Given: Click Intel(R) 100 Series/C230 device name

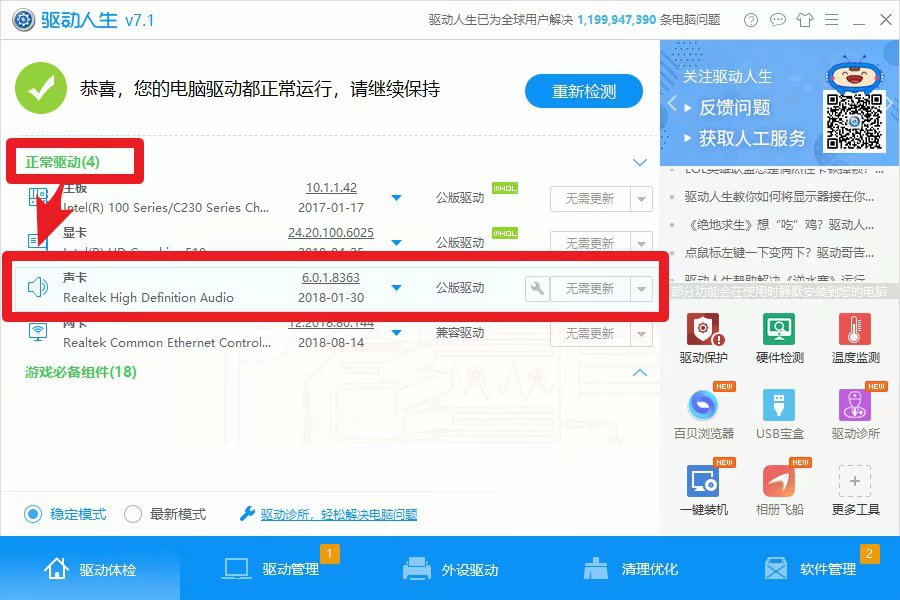Looking at the screenshot, I should [x=165, y=208].
